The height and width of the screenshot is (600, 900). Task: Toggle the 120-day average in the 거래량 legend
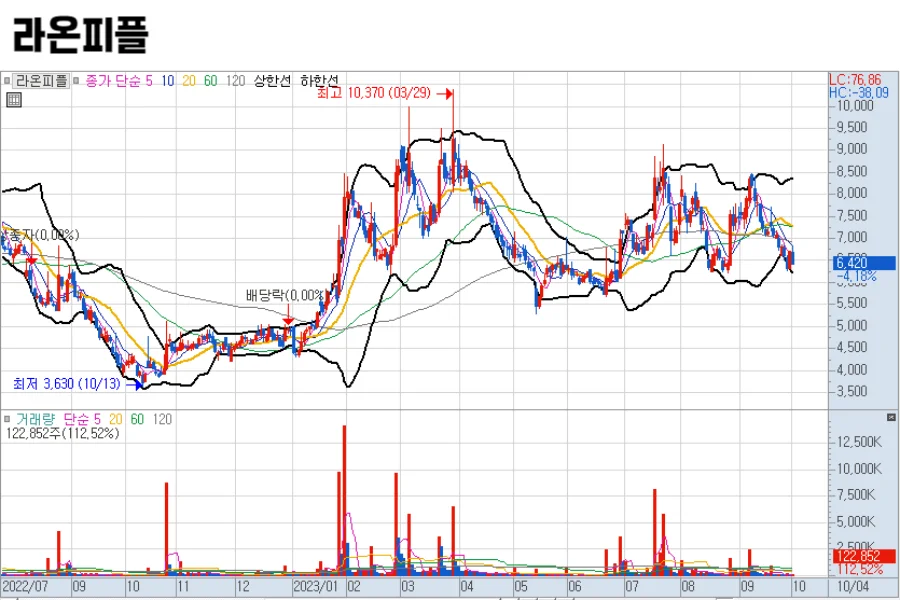(x=162, y=419)
